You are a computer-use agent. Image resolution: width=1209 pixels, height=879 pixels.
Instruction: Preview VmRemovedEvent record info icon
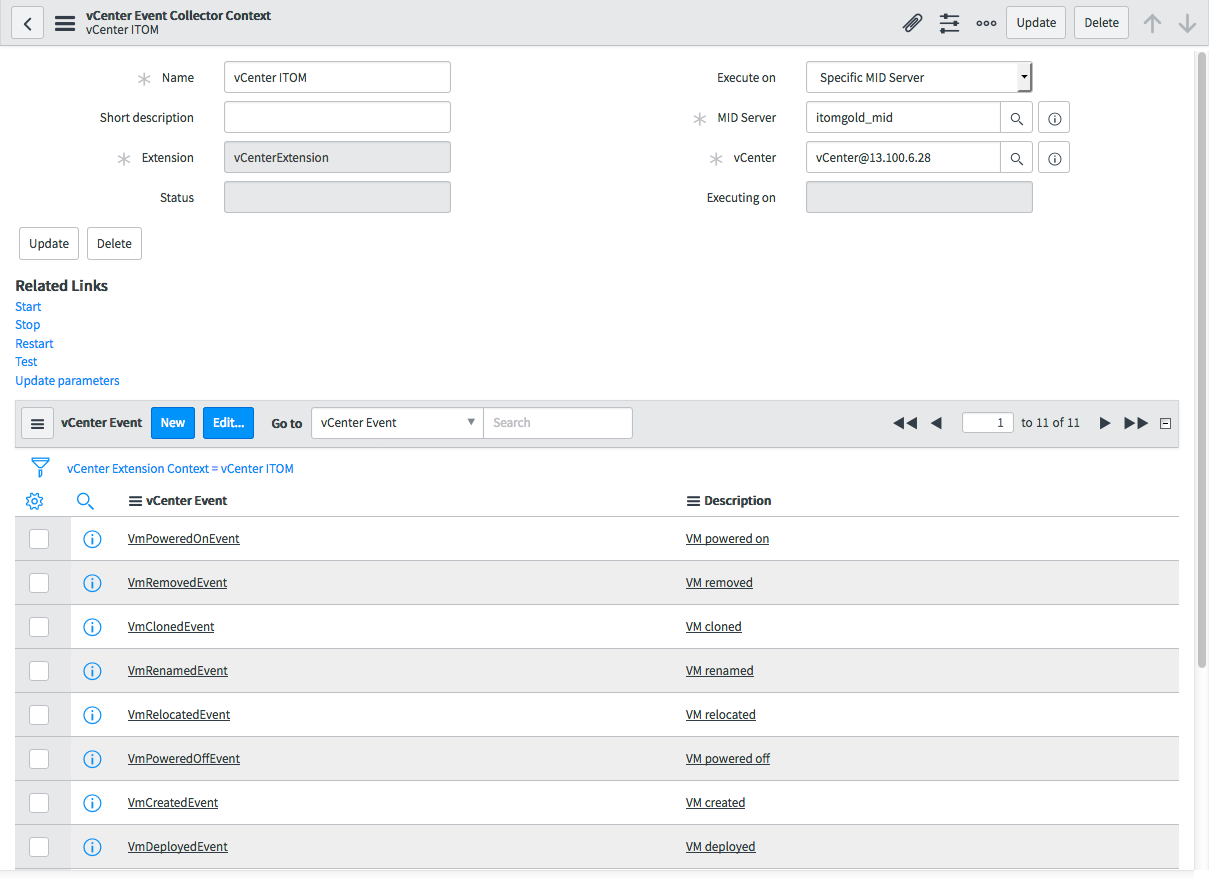(92, 583)
